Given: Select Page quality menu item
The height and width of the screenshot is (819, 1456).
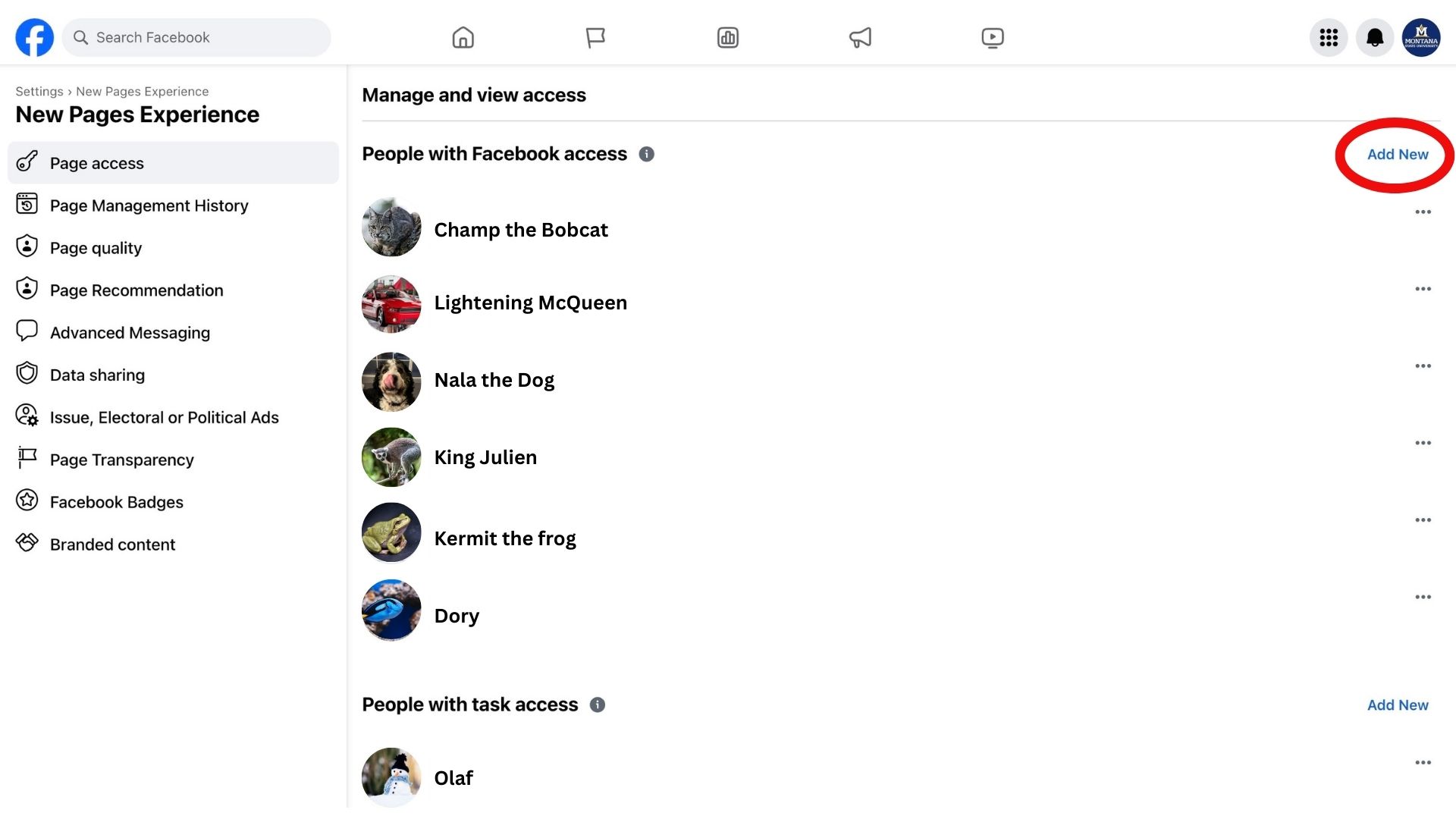Looking at the screenshot, I should coord(96,247).
